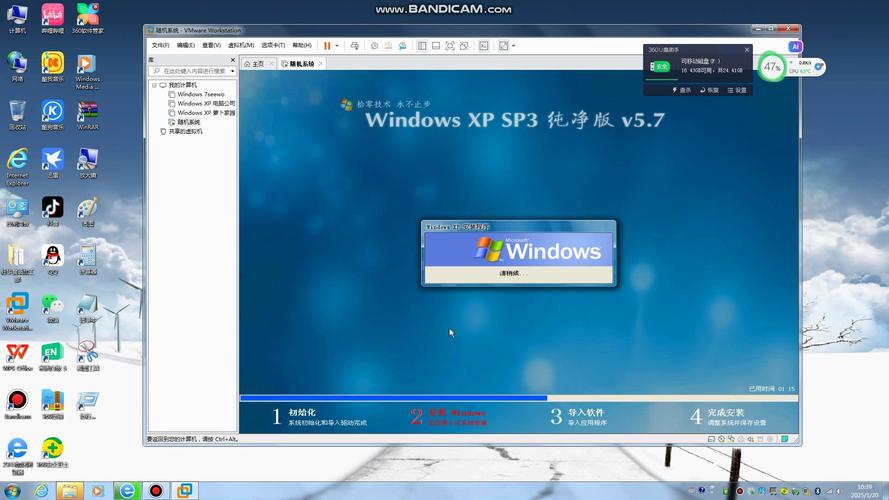This screenshot has width=889, height=500.
Task: Toggle the library sidebar view icon
Action: [x=422, y=45]
